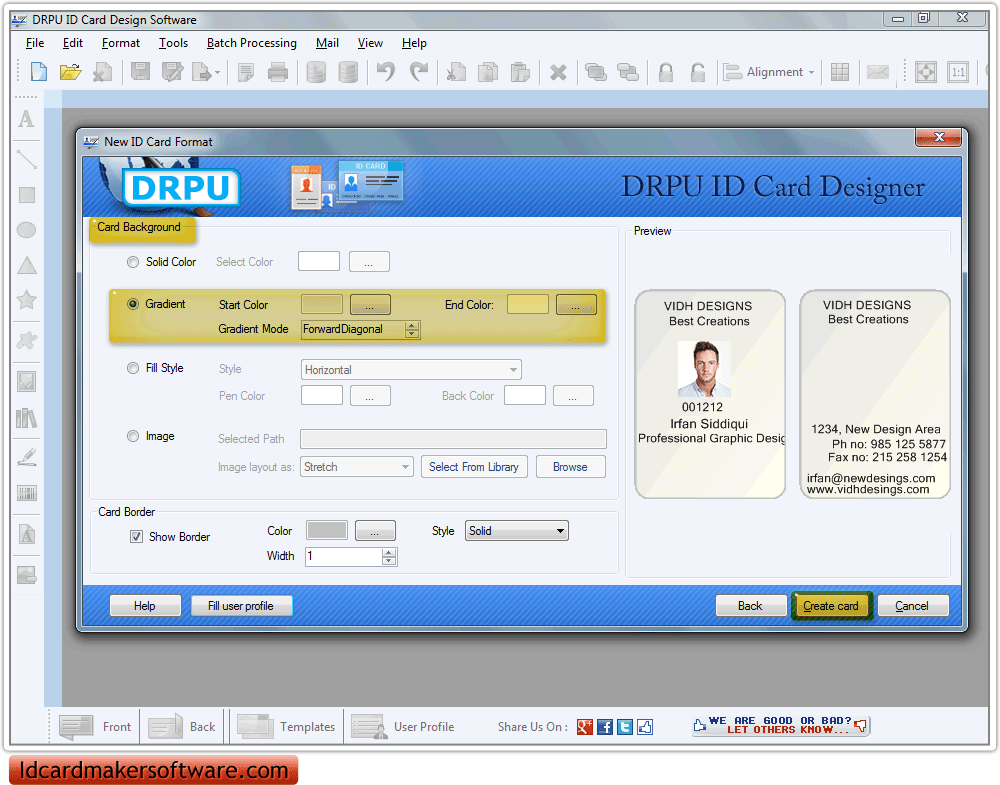
Task: Click the Delete X icon in toolbar
Action: pos(558,73)
